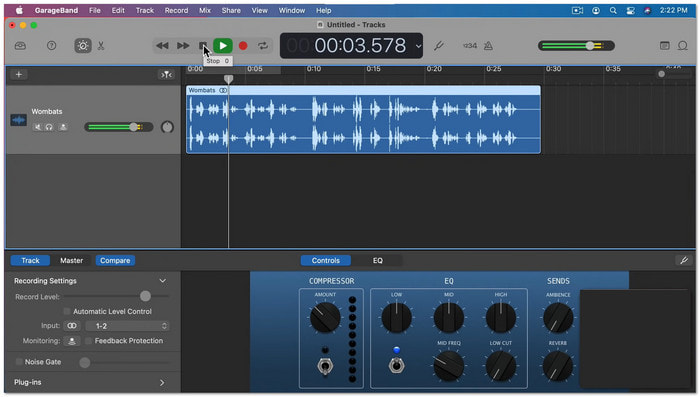This screenshot has width=700, height=397.
Task: Flip the Compressor on/off switch
Action: (325, 366)
